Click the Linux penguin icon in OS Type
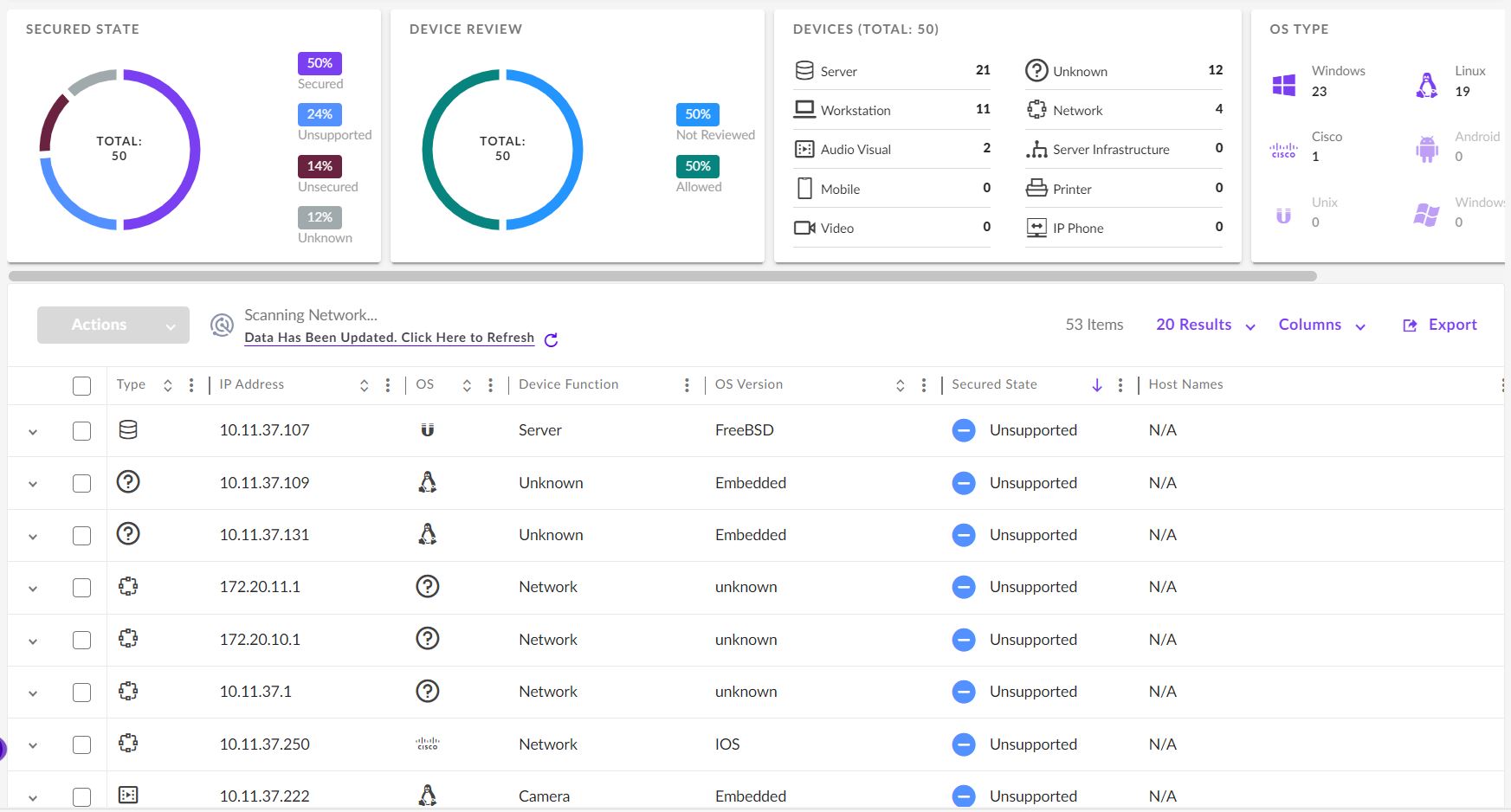Screen dimensions: 1511x812 (1426, 85)
